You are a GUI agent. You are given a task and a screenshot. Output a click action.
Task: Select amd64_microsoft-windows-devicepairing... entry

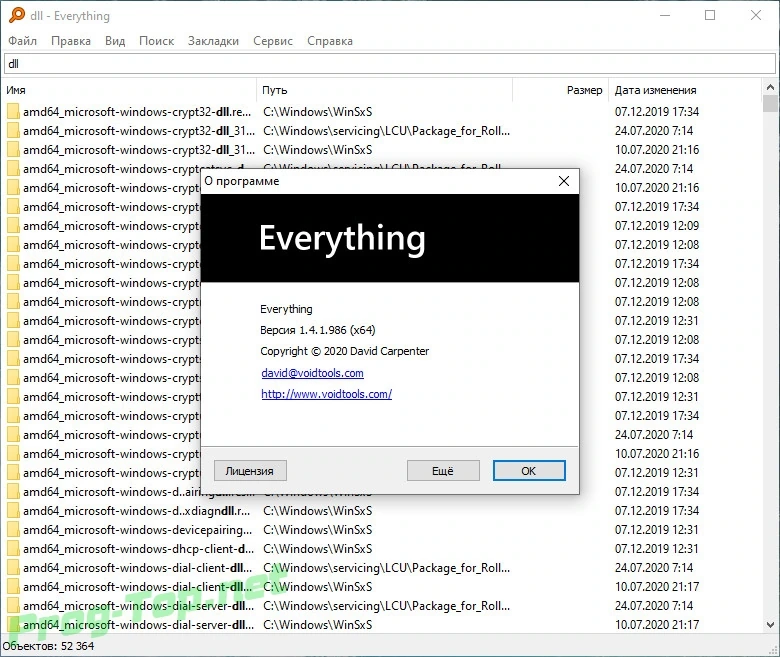click(137, 530)
